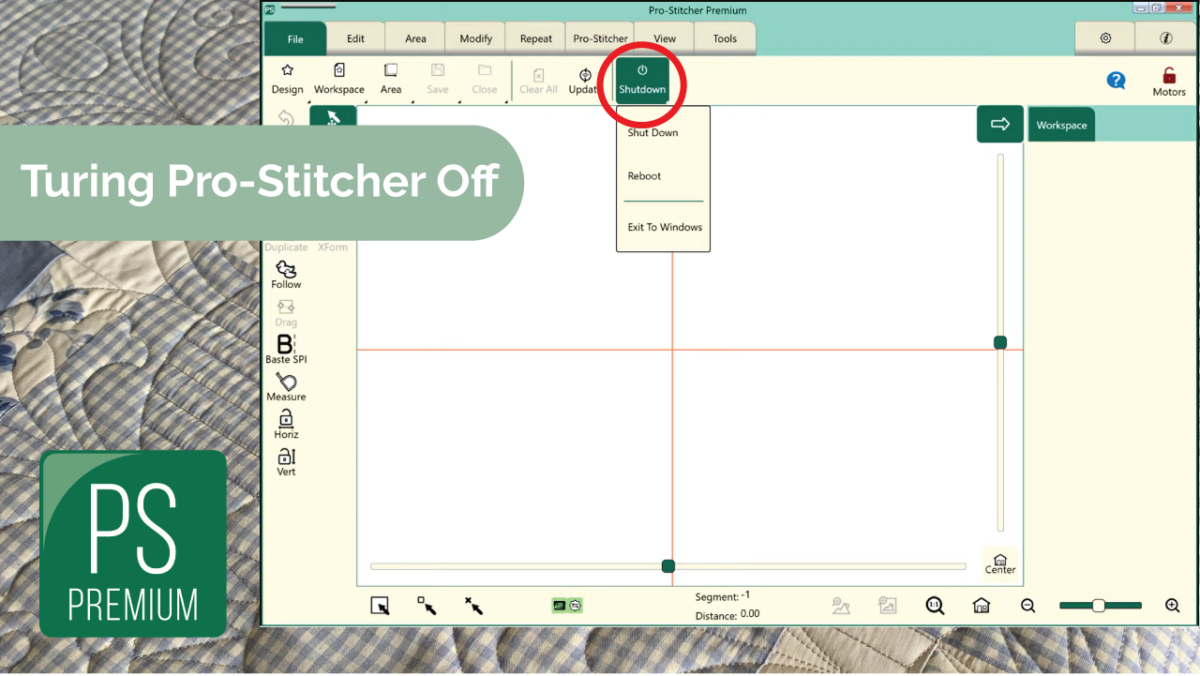Activate the Shutdown icon
The image size is (1200, 676).
(641, 80)
